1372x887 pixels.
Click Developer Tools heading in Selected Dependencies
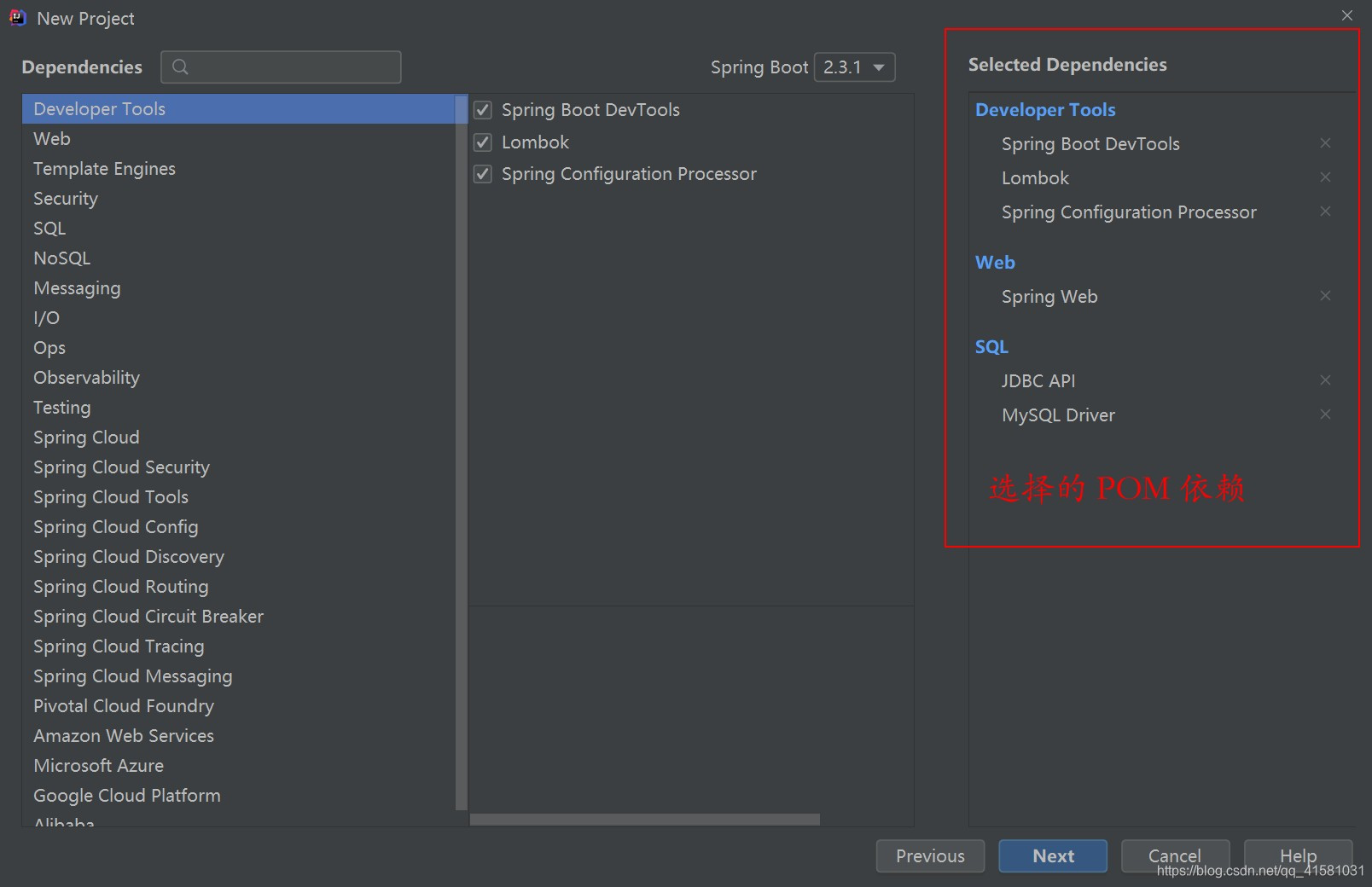point(1045,110)
